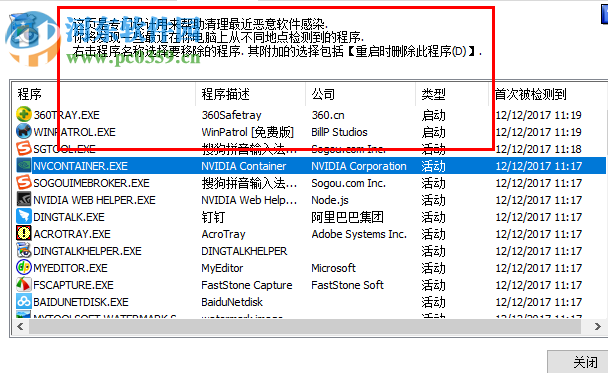Click the 360TRAY.EXE program icon

pos(24,115)
